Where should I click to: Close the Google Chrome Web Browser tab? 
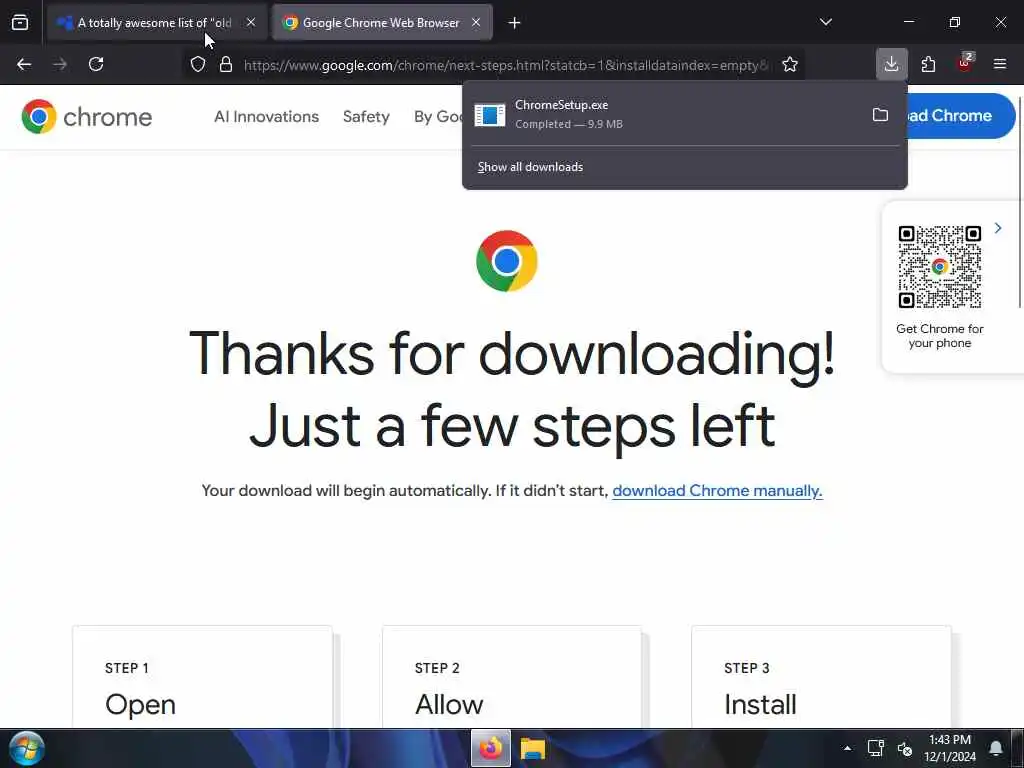tap(476, 22)
